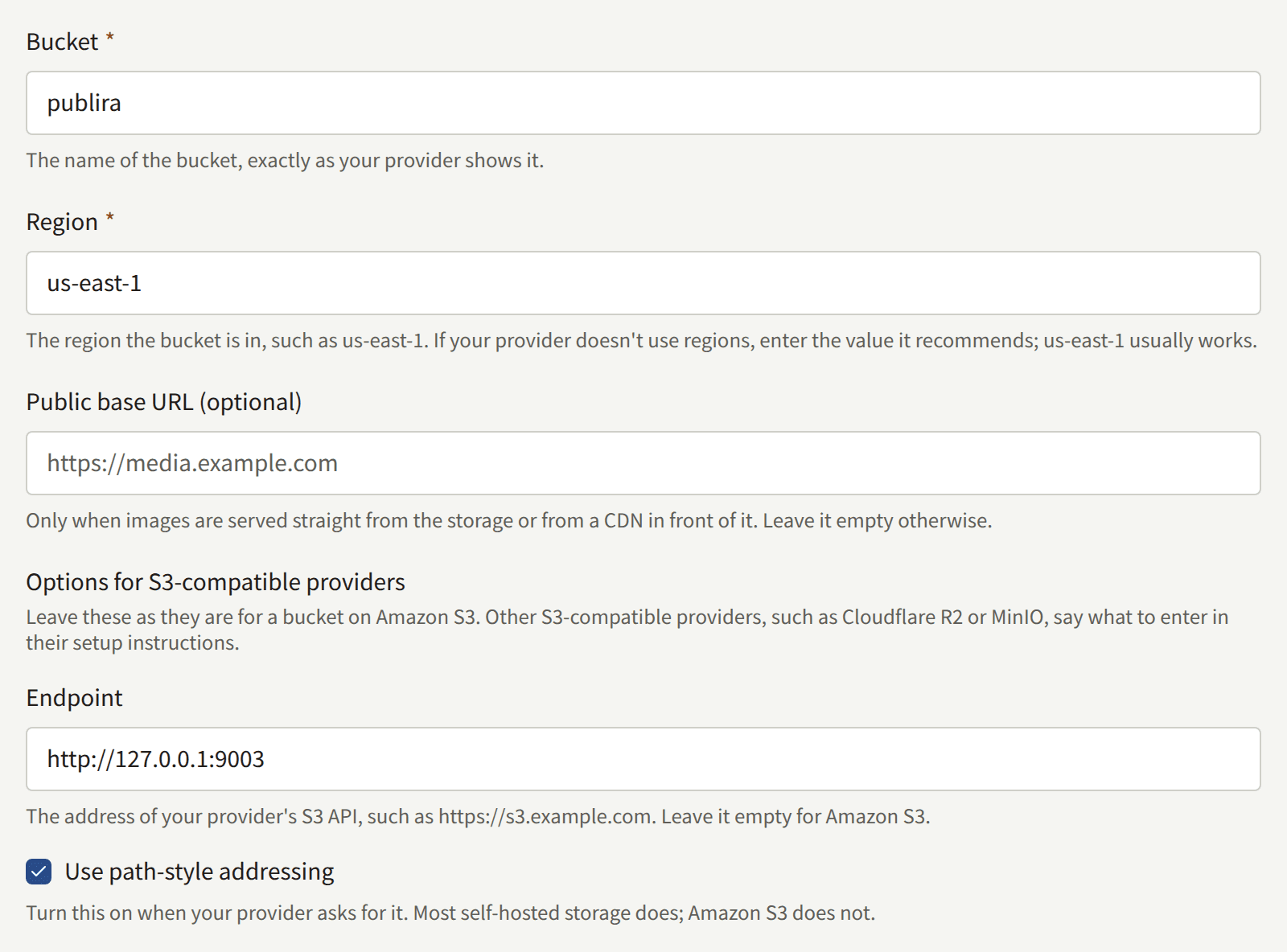This screenshot has height=952, width=1287.
Task: Click the help text starting 'The region the bucket is in'
Action: click(641, 341)
